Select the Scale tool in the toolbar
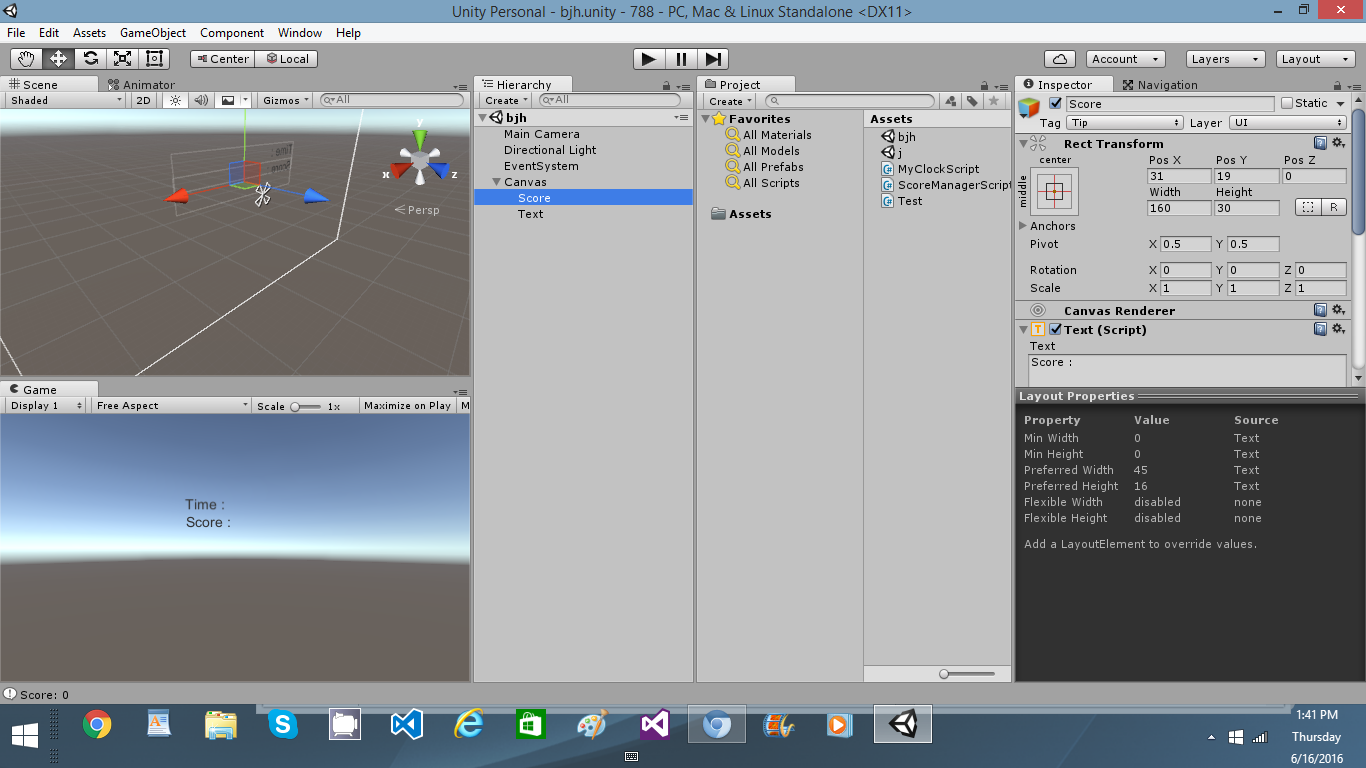The image size is (1366, 768). click(122, 59)
